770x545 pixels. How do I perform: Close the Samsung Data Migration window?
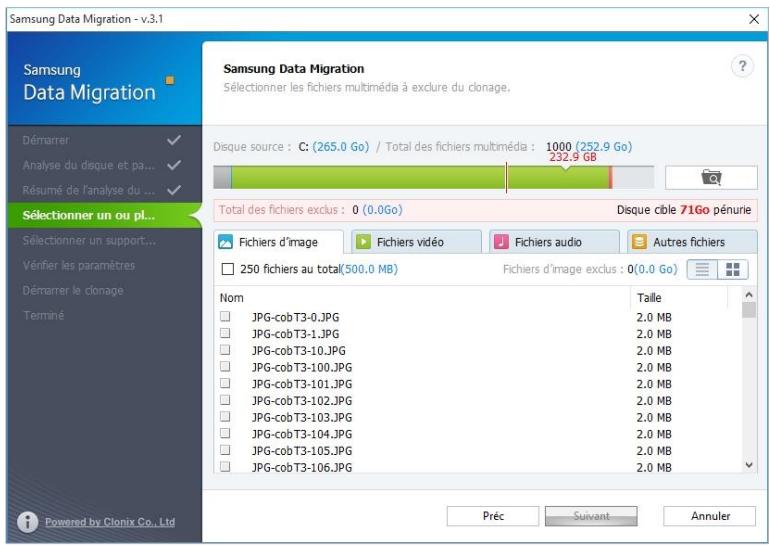click(754, 19)
